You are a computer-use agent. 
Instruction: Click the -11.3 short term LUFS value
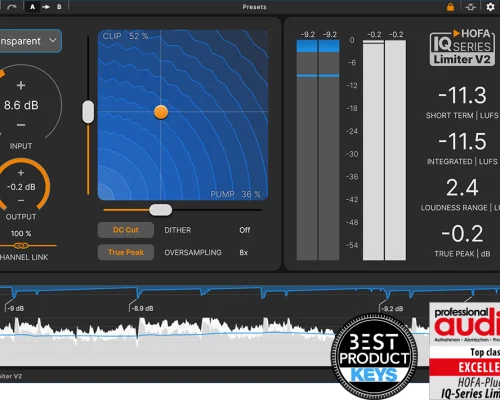tap(462, 95)
